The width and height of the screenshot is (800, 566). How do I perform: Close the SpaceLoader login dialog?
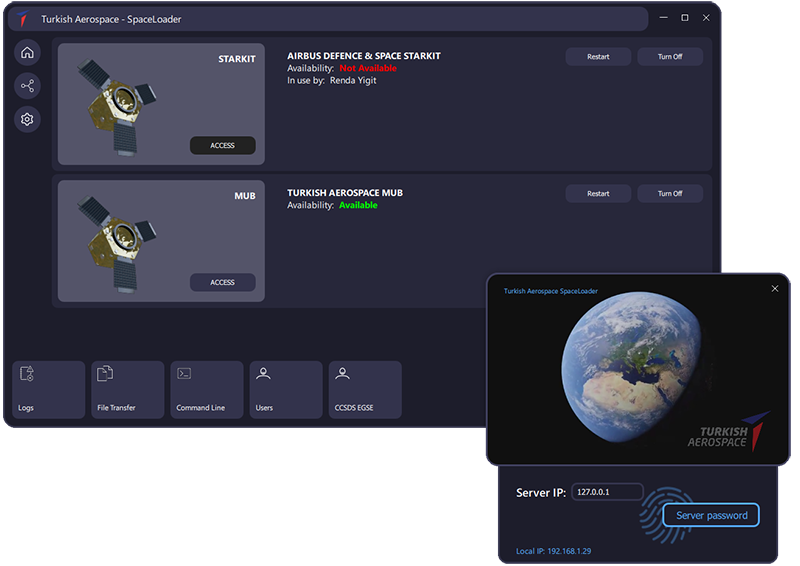click(774, 289)
